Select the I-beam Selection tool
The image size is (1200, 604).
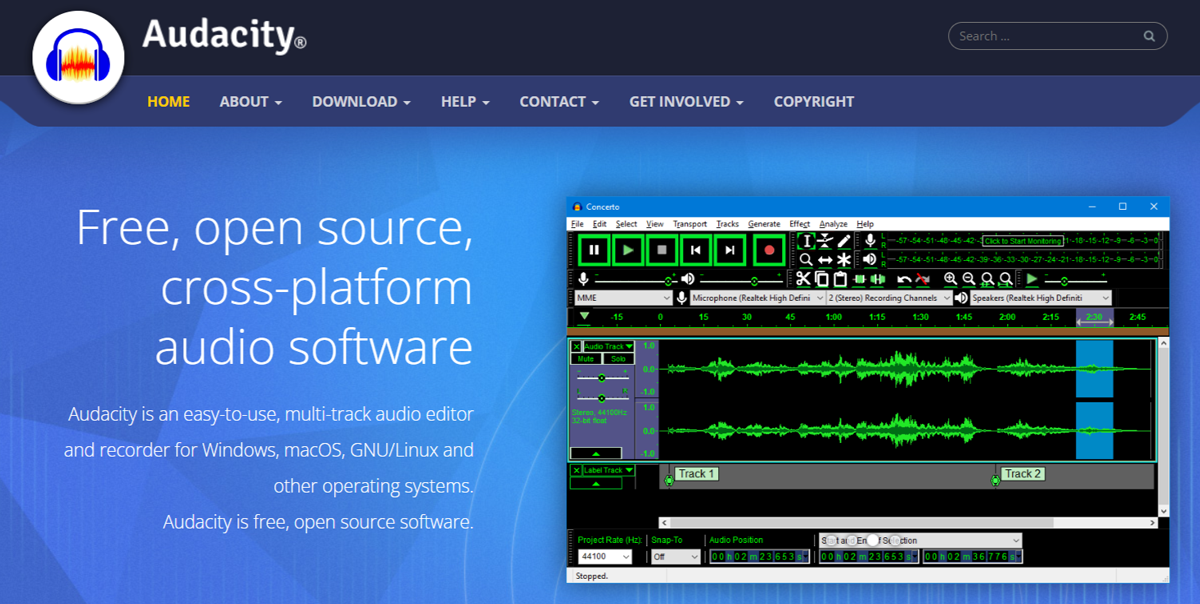pyautogui.click(x=805, y=241)
